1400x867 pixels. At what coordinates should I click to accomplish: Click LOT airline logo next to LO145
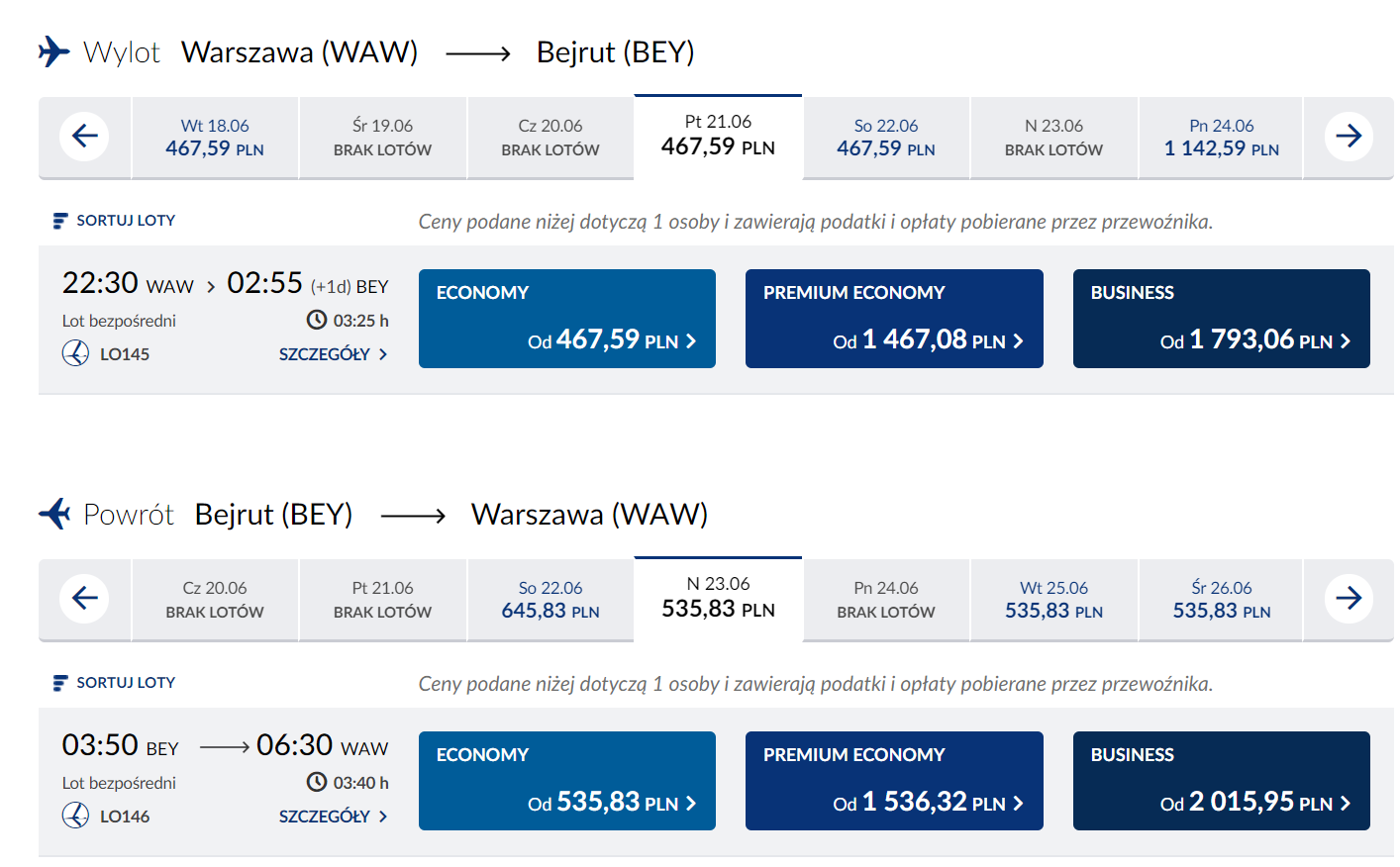76,353
